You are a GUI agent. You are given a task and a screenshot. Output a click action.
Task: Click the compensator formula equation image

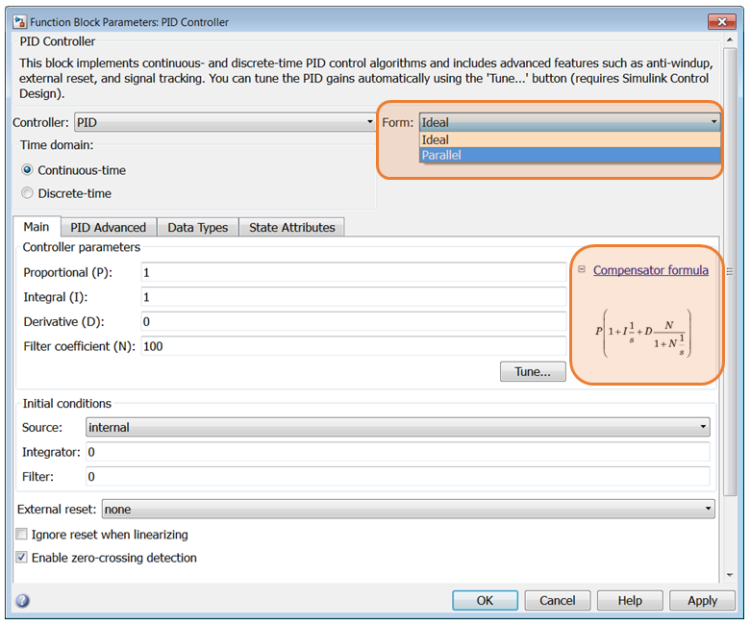[643, 333]
